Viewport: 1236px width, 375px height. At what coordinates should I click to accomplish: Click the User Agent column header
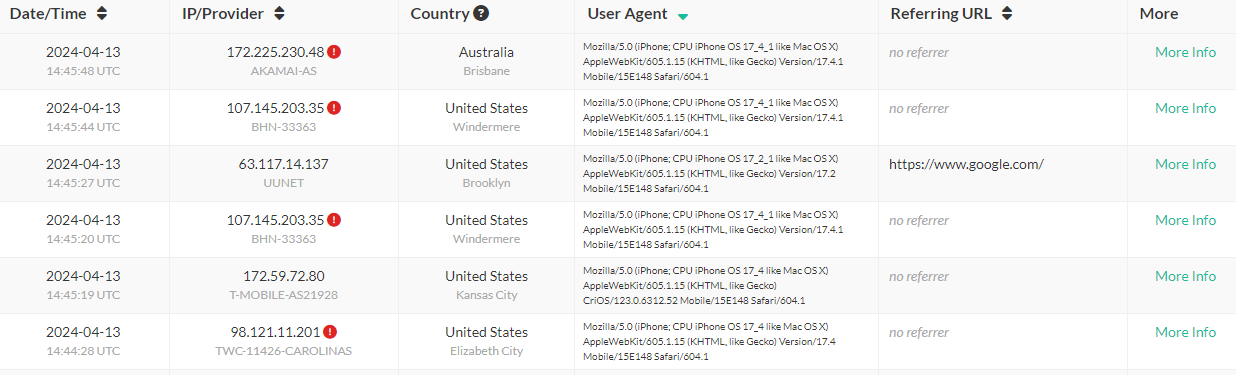pos(629,14)
